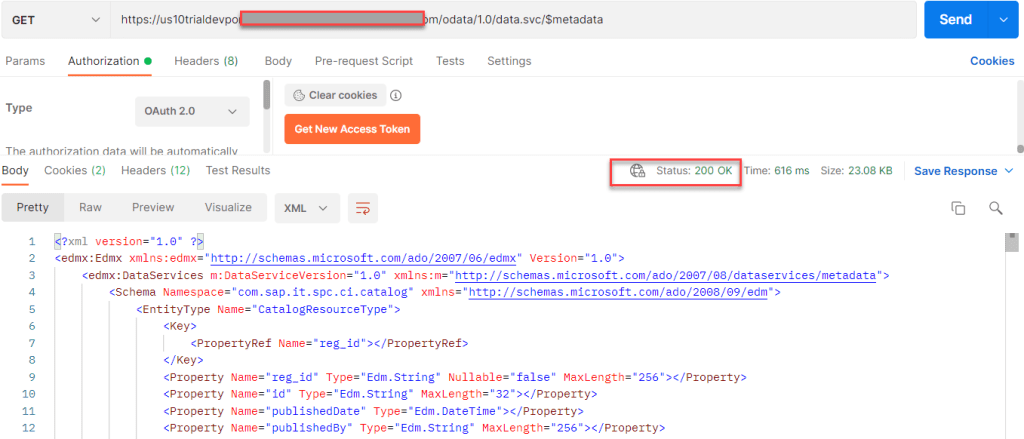Switch to the Params tab
1024x439 pixels.
tap(25, 61)
